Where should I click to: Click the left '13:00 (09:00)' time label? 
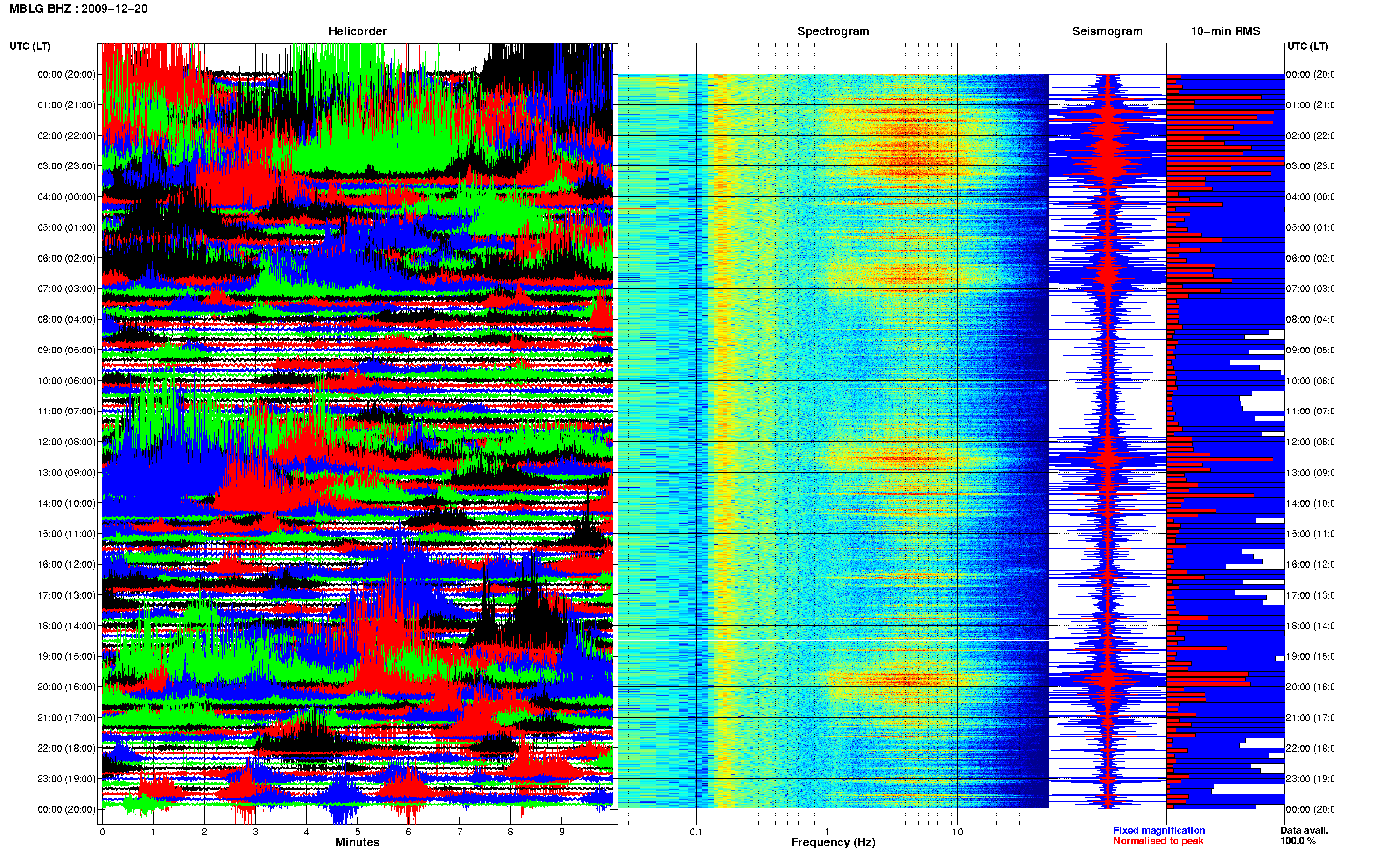coord(66,473)
